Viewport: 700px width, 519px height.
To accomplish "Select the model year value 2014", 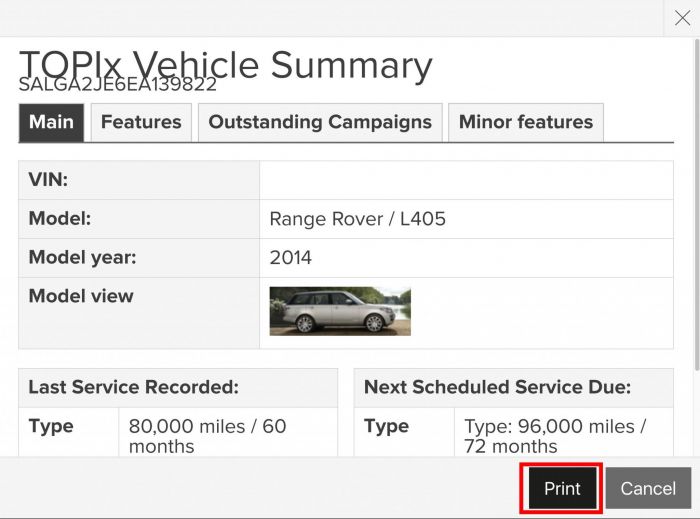I will [x=291, y=258].
